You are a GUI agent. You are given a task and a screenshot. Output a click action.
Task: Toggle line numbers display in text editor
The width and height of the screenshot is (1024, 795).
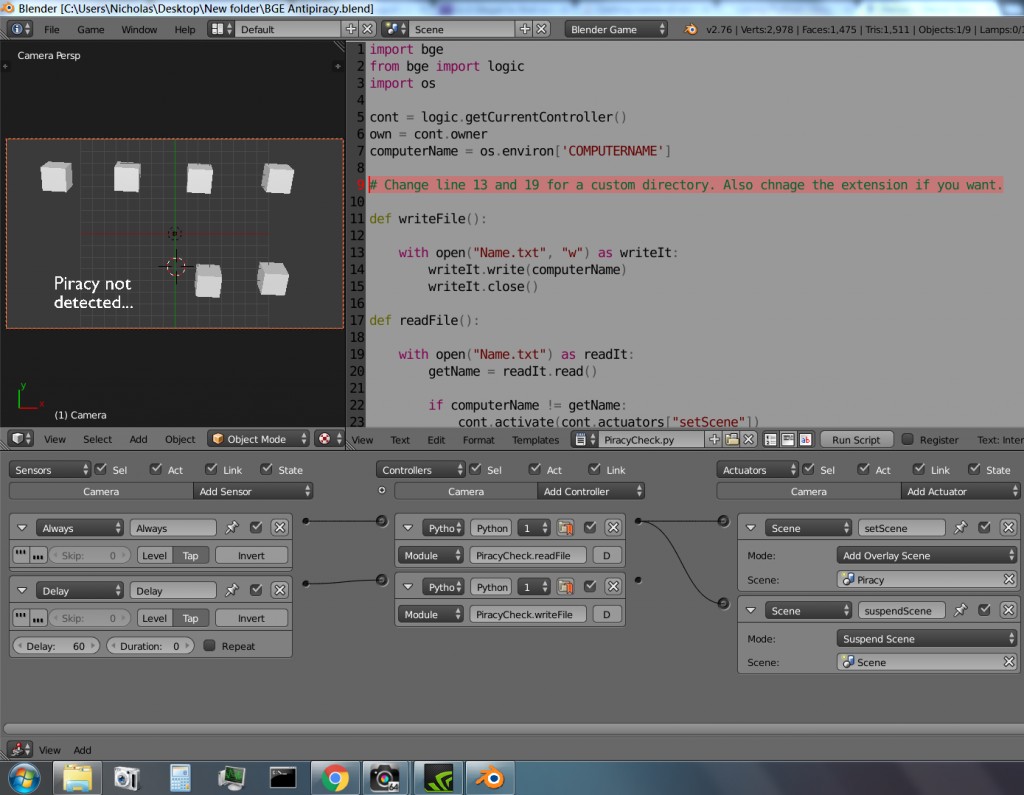(x=770, y=439)
